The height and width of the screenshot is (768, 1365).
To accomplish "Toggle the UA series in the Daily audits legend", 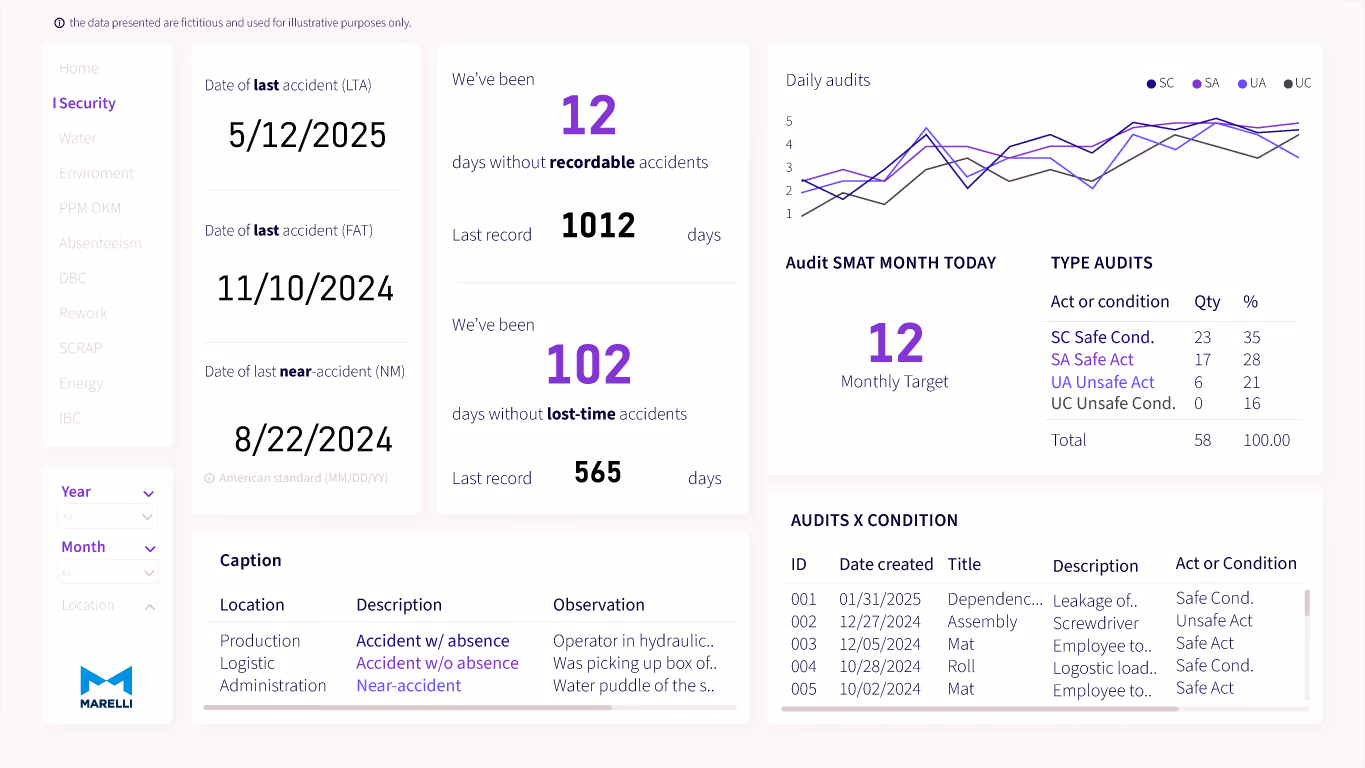I will (x=1251, y=83).
